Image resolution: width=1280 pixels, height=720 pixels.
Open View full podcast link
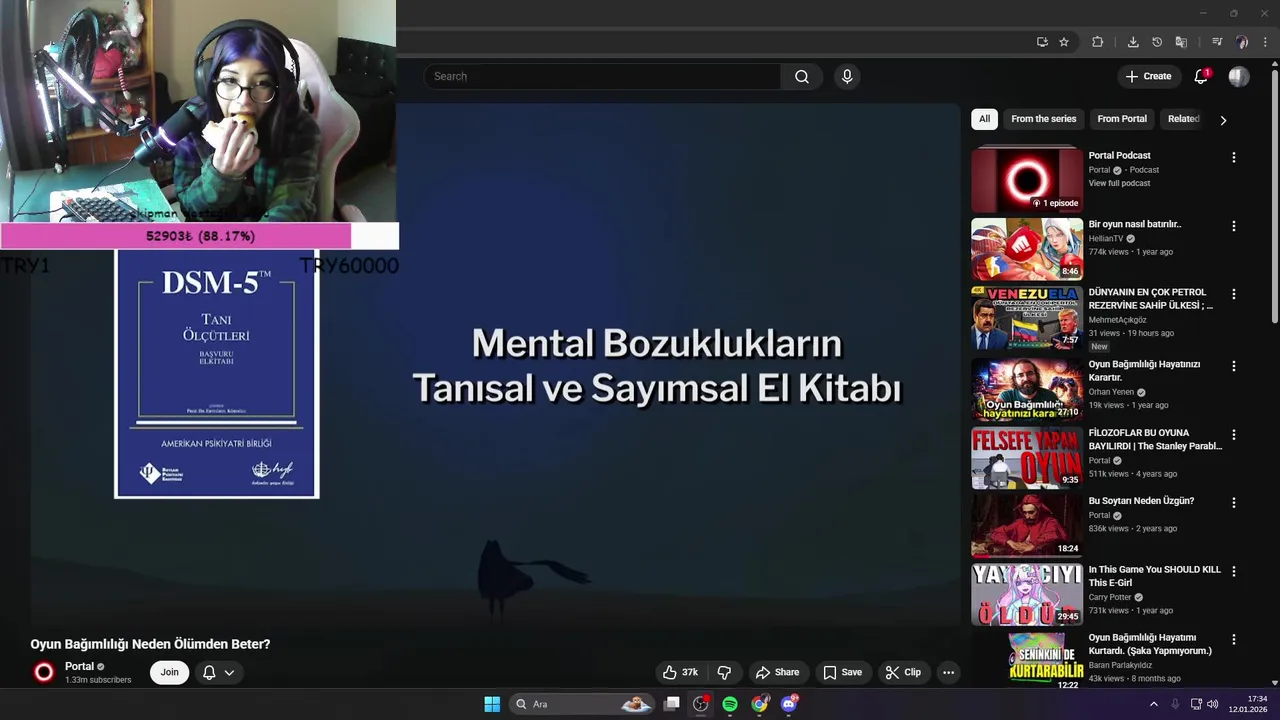click(1119, 183)
